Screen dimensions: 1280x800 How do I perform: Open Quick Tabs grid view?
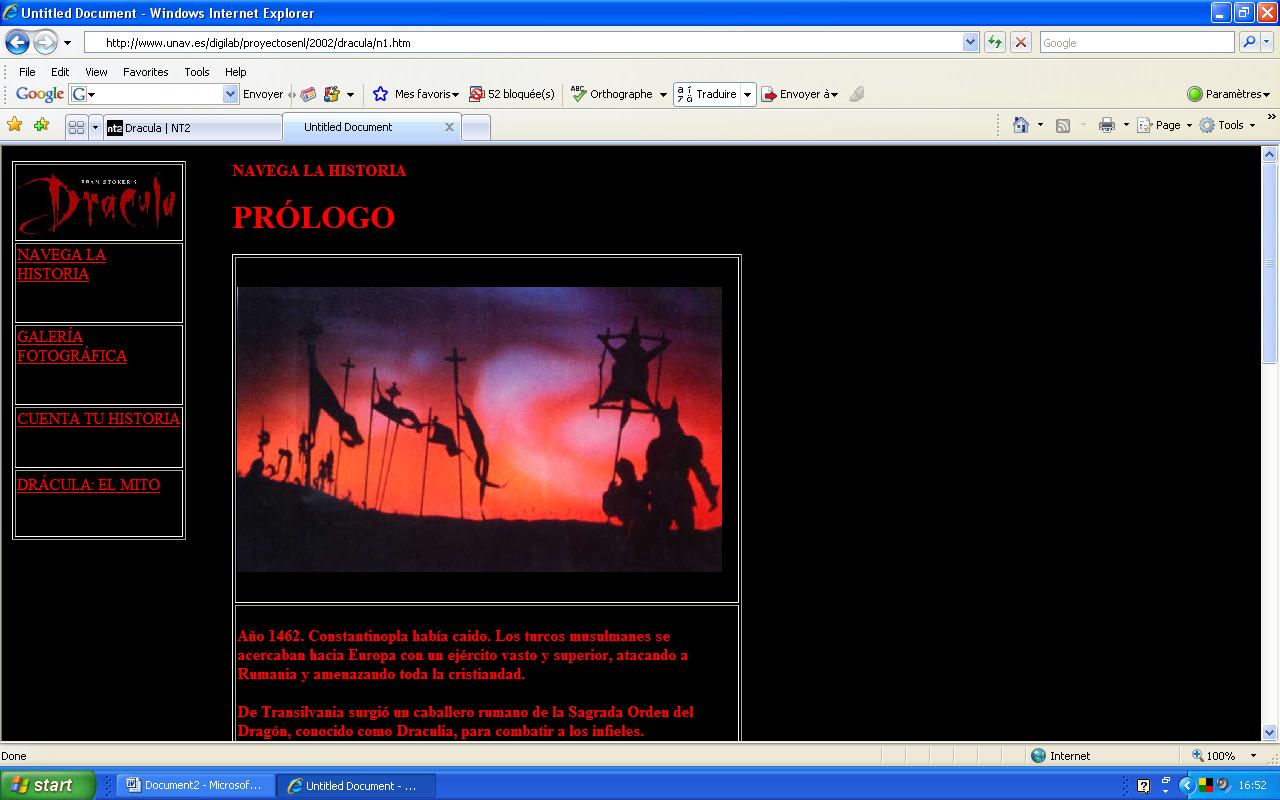(x=76, y=127)
